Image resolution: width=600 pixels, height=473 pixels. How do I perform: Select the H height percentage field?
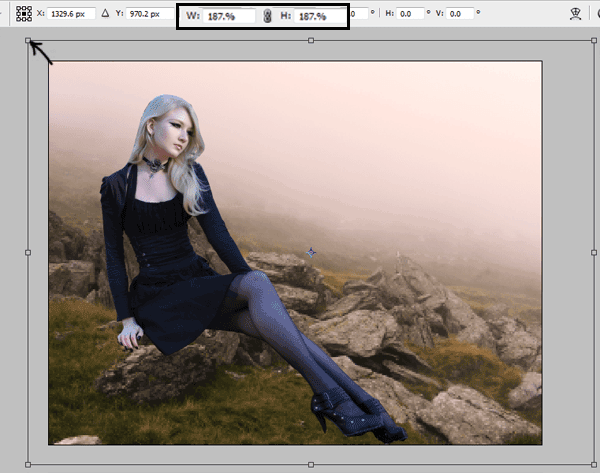point(320,16)
